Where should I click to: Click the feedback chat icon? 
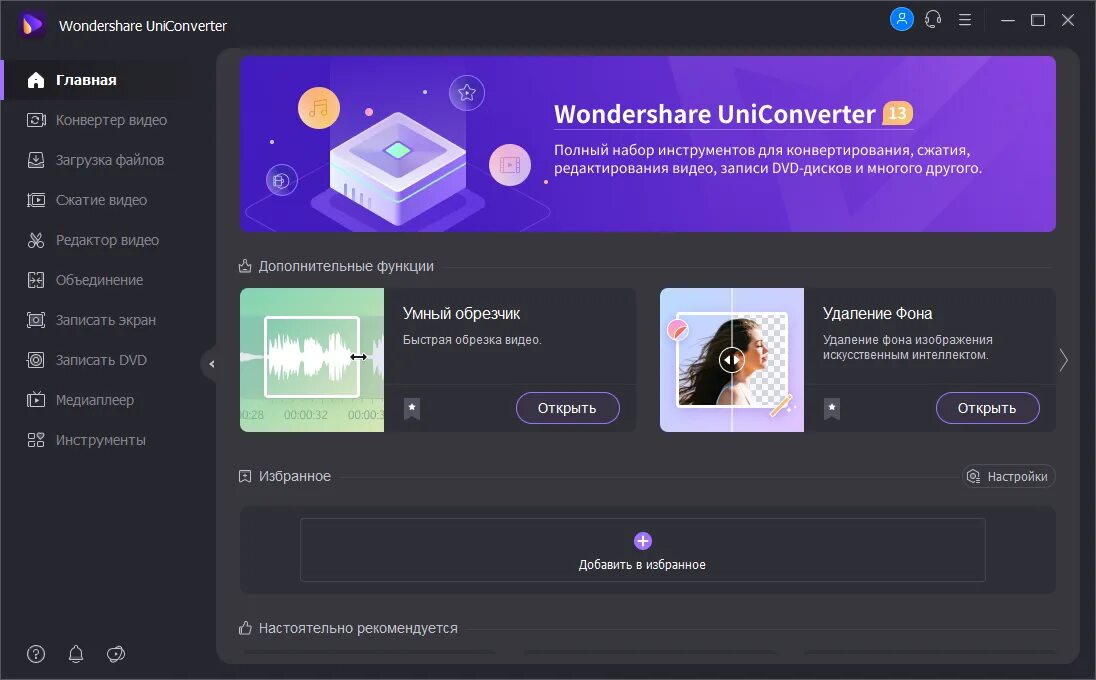(x=115, y=654)
